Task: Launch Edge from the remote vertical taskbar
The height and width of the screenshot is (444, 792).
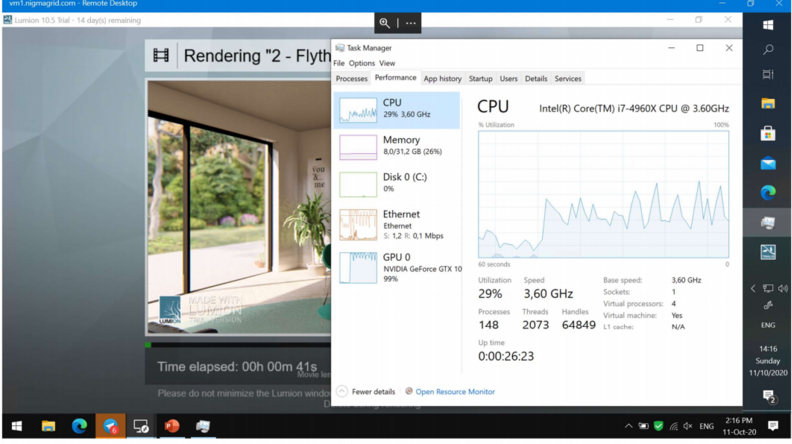Action: 768,192
